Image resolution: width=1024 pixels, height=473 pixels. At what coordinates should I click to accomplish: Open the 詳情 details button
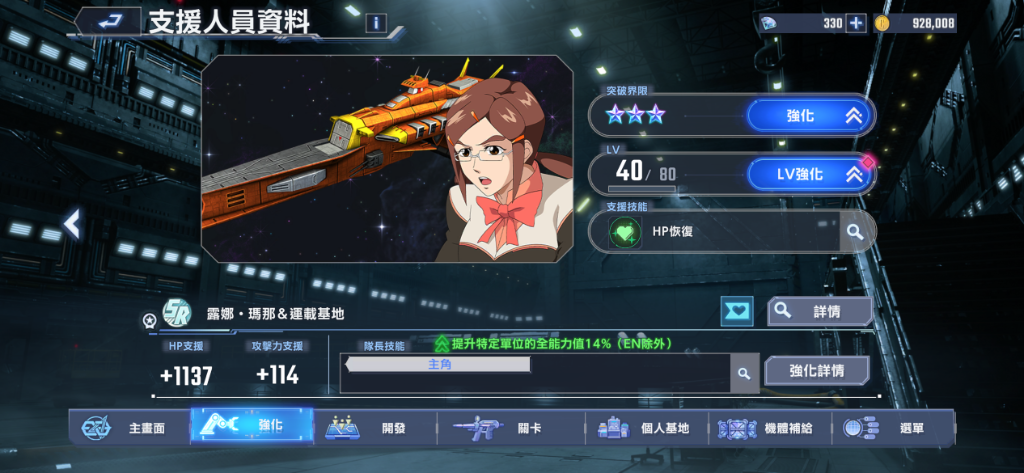820,312
